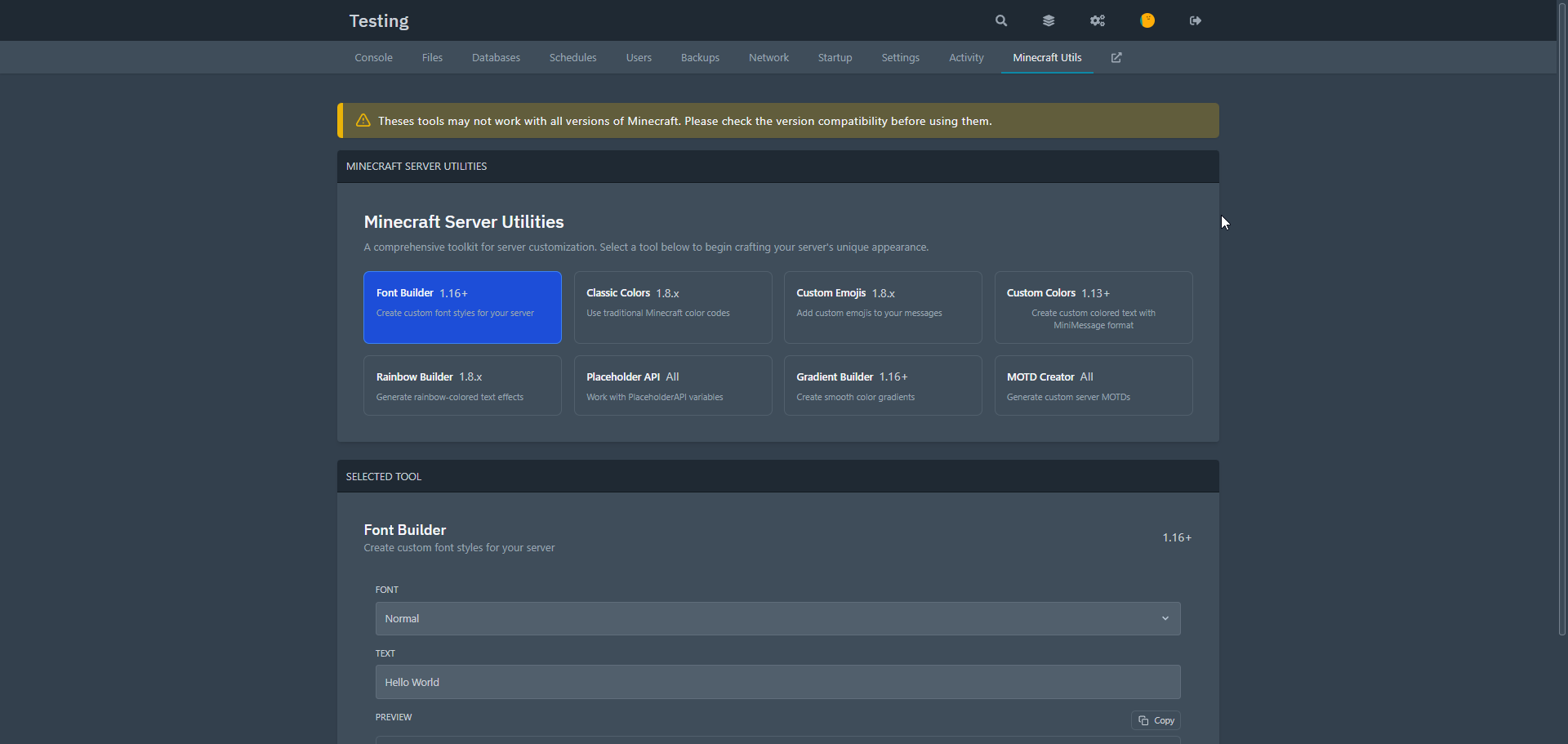Screen dimensions: 1568x744
Task: Go to the Startup tab
Action: pos(835,57)
